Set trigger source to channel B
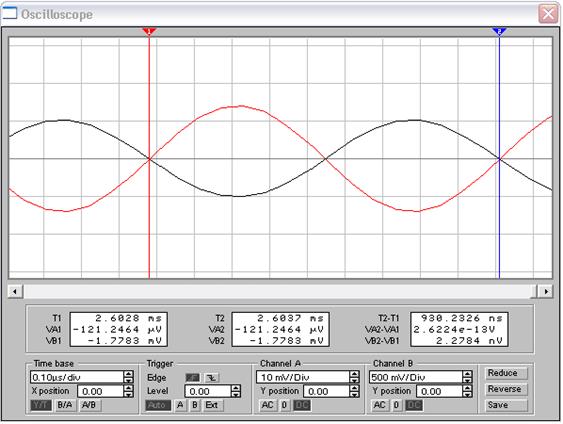 [195, 405]
